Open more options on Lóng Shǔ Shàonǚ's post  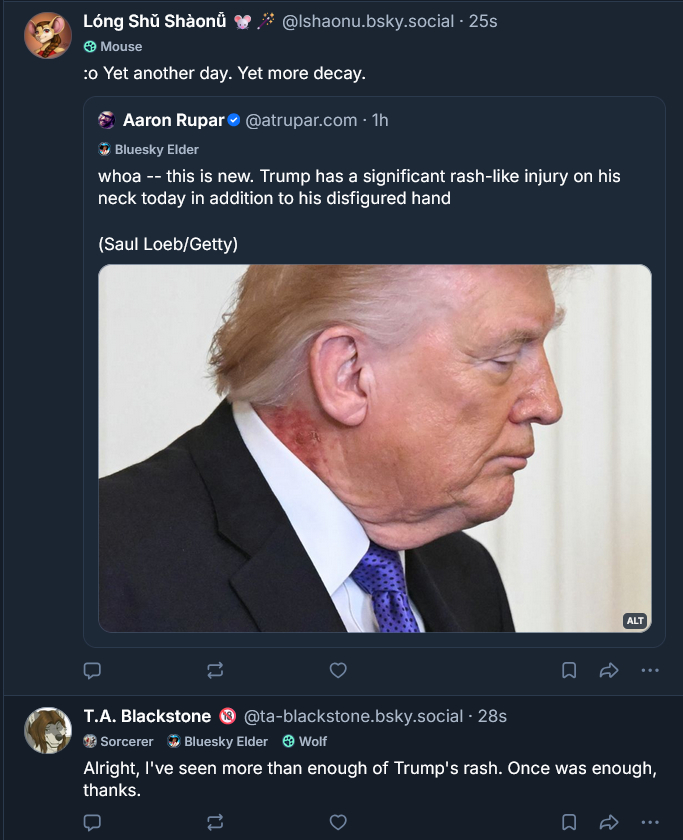[x=650, y=671]
